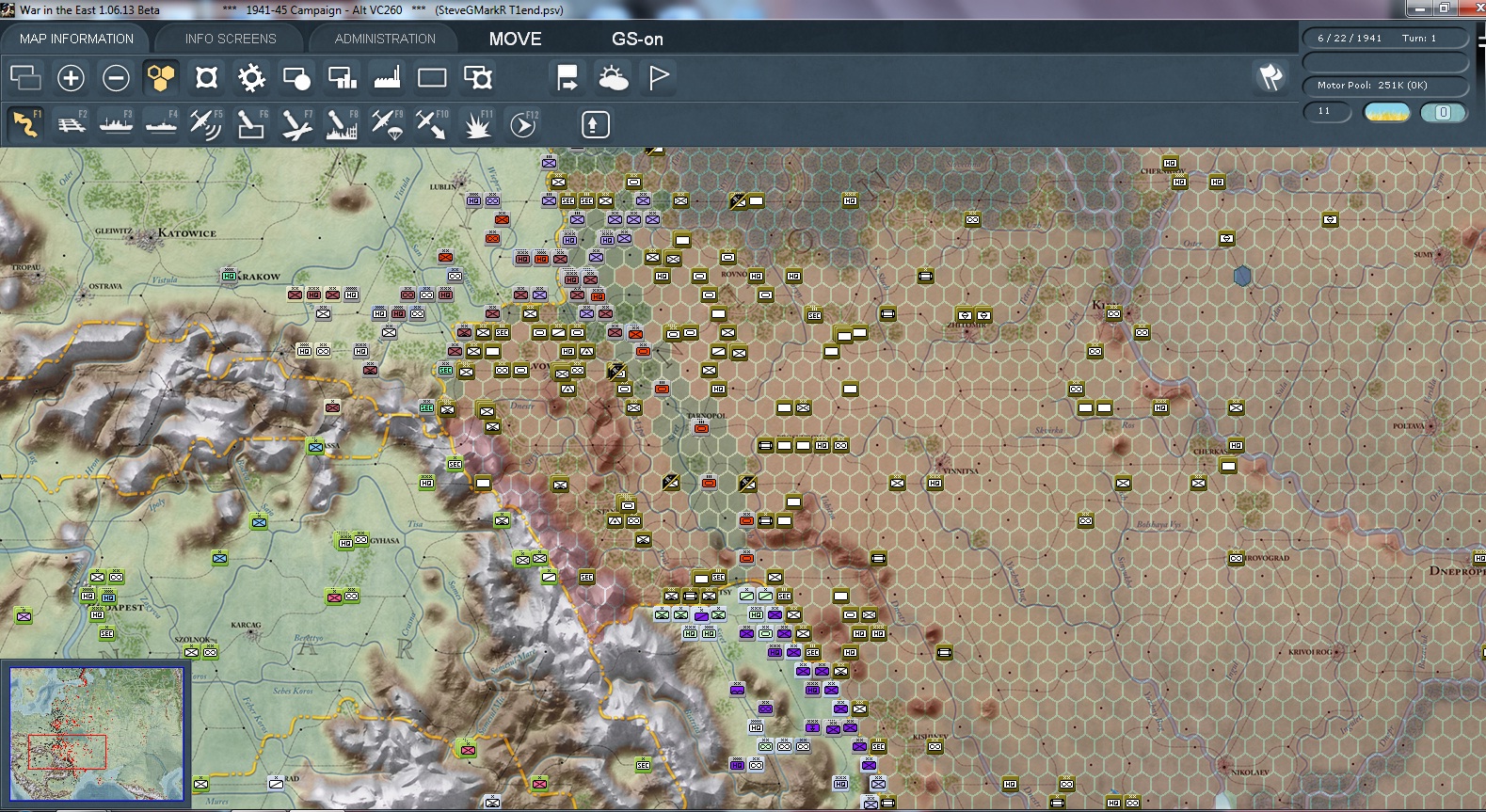Click the Krivoi Rog city label
Viewport: 1486px width, 812px height.
(x=1310, y=651)
